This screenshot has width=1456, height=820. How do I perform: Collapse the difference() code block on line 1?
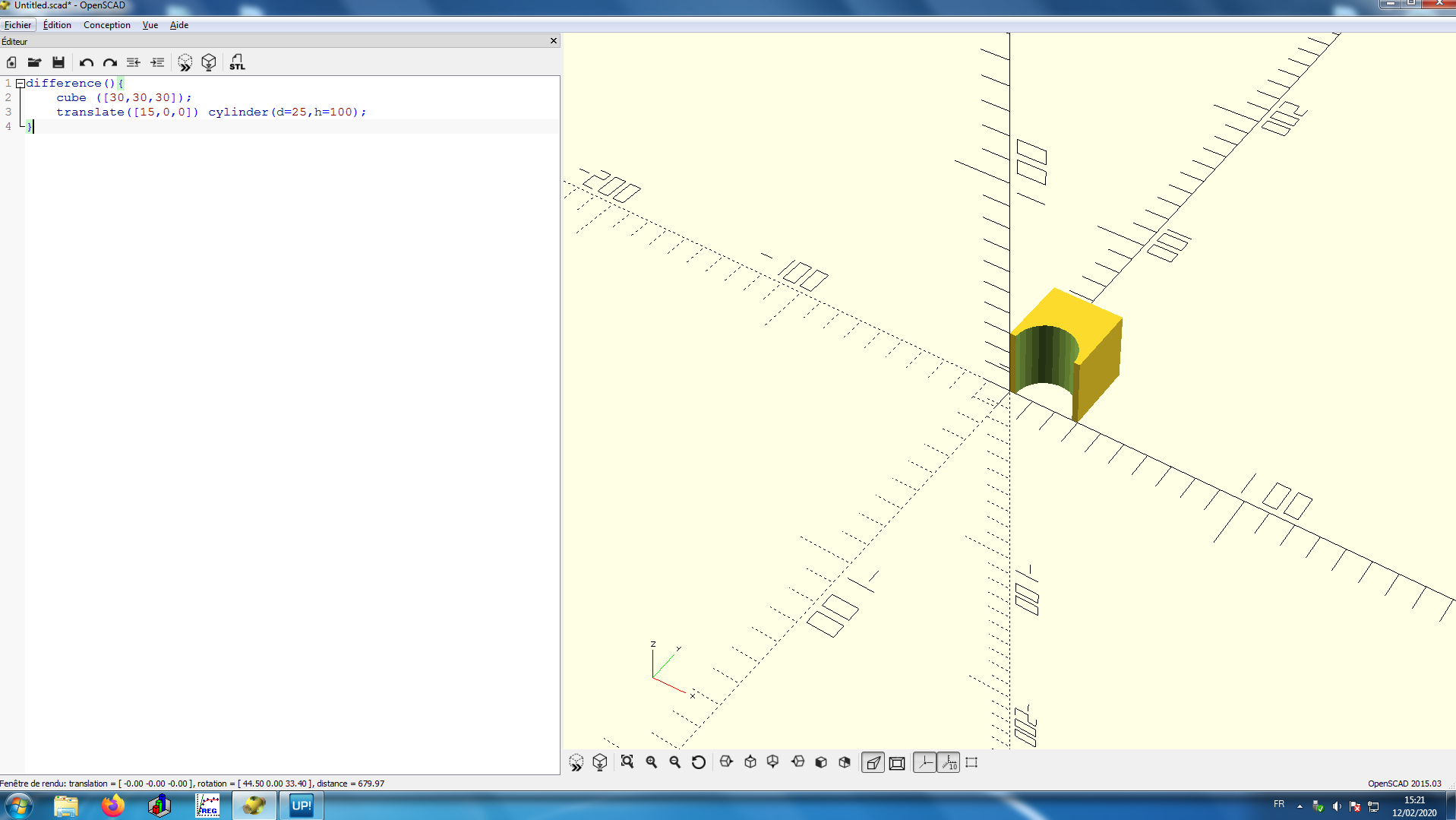coord(21,84)
